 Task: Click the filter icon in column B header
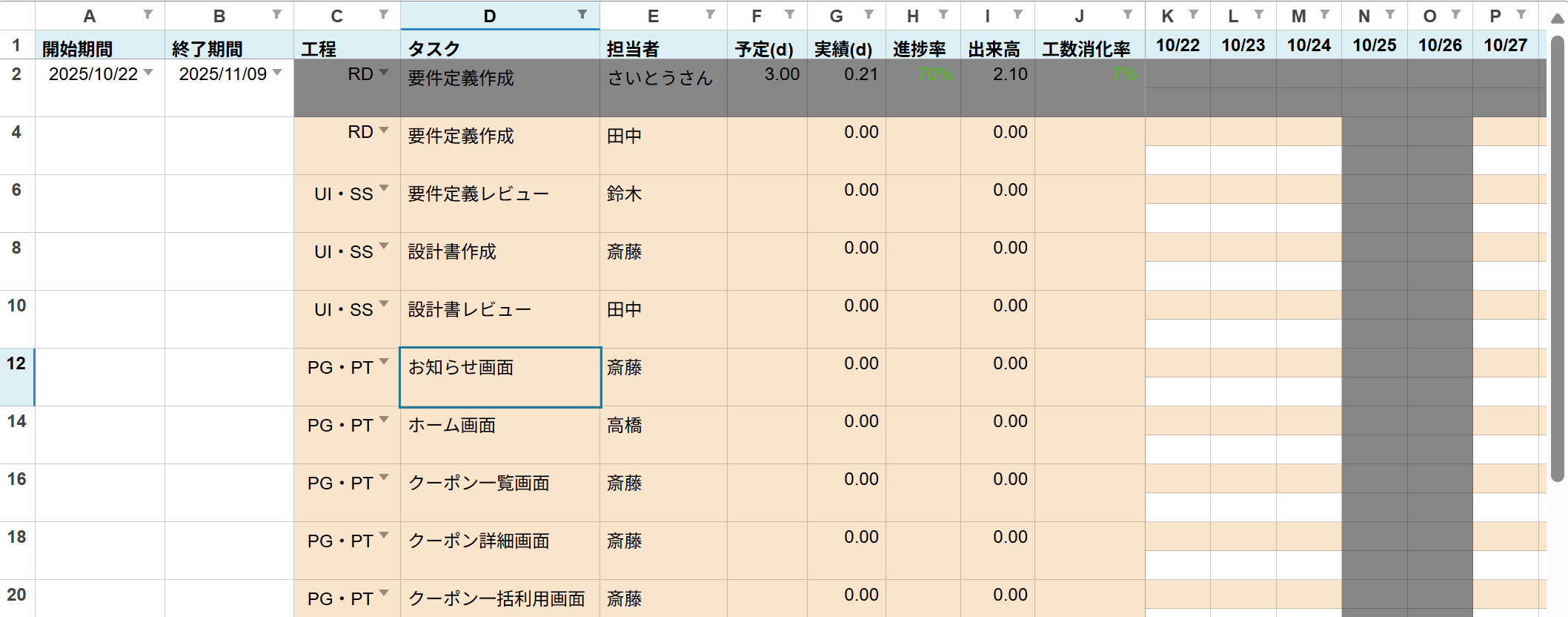pos(276,15)
